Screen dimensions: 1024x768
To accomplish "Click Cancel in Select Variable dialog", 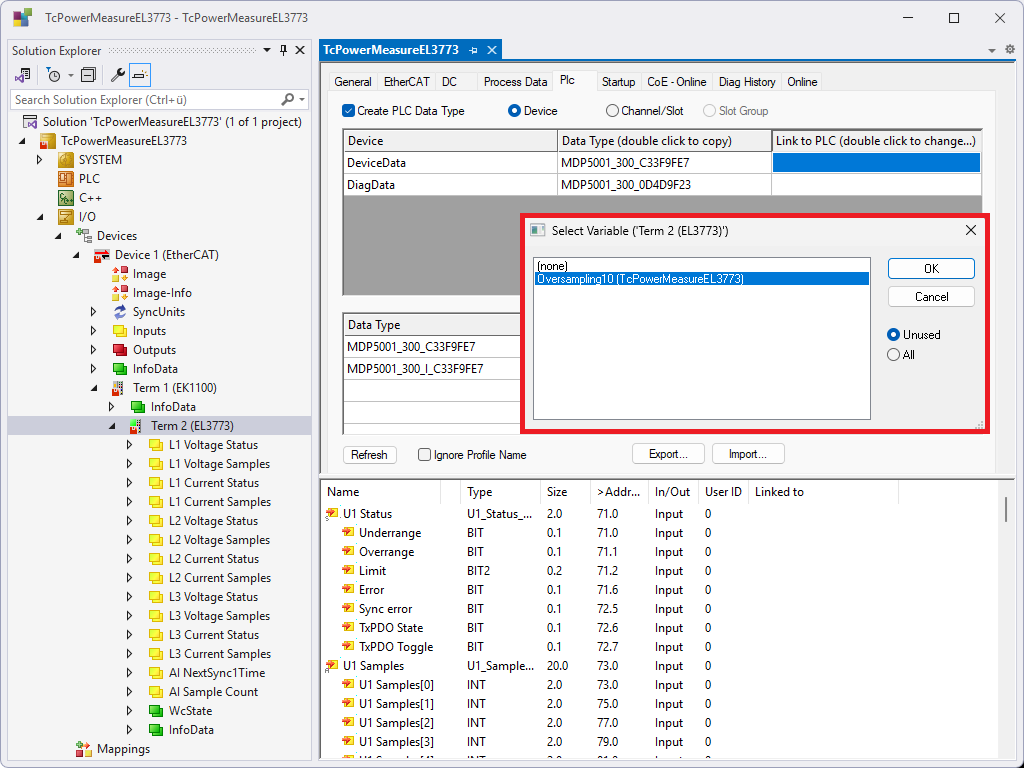I will click(931, 296).
